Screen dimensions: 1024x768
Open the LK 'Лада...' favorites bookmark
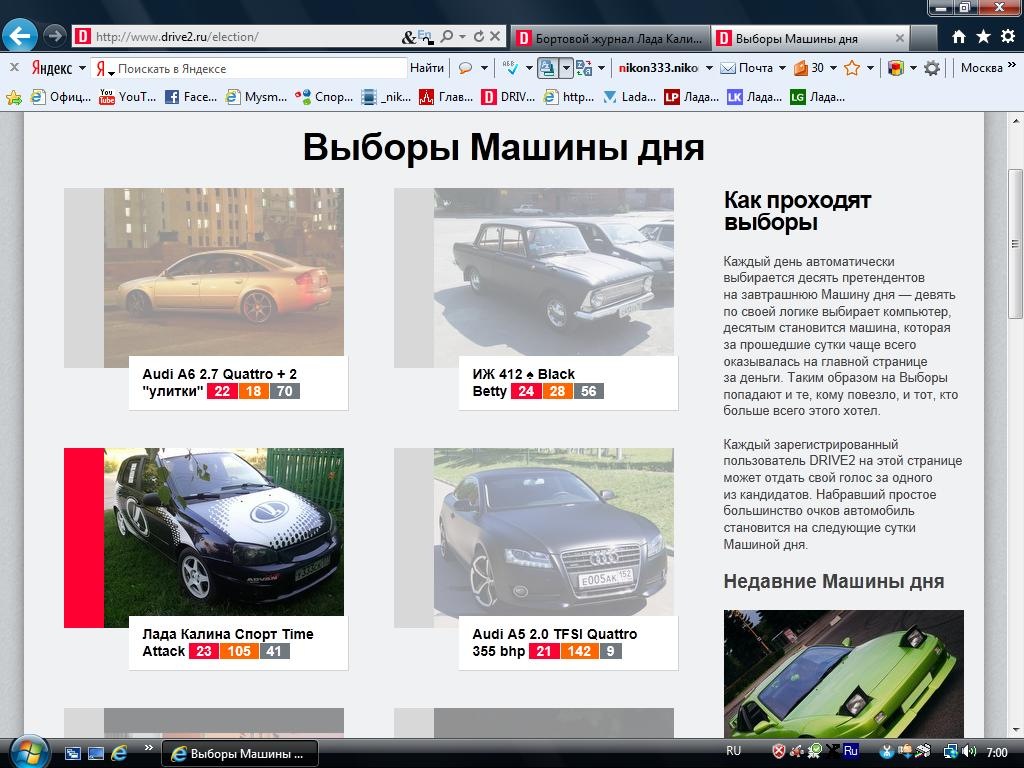pos(754,97)
